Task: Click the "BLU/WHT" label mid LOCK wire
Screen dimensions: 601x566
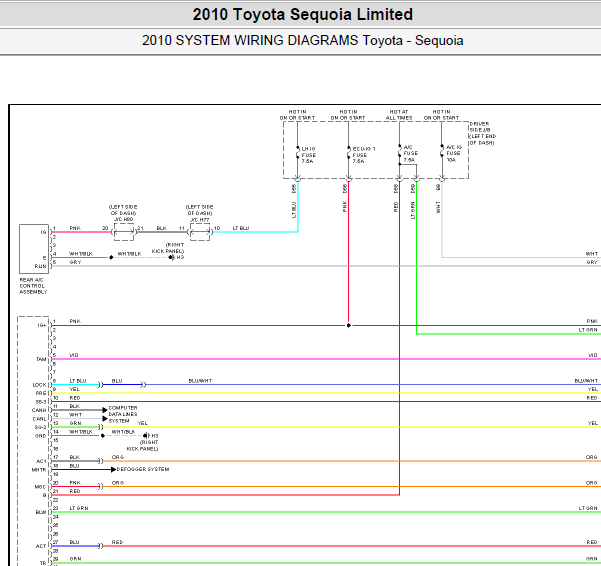Action: (x=200, y=381)
